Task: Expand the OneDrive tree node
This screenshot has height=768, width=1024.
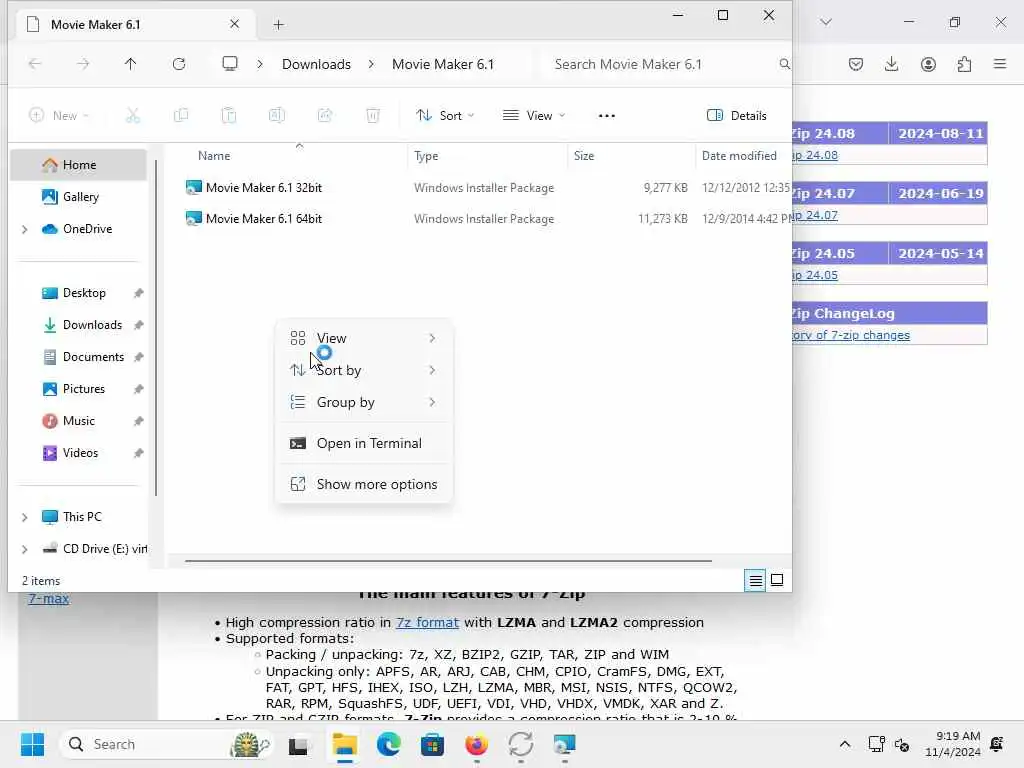Action: [x=25, y=229]
